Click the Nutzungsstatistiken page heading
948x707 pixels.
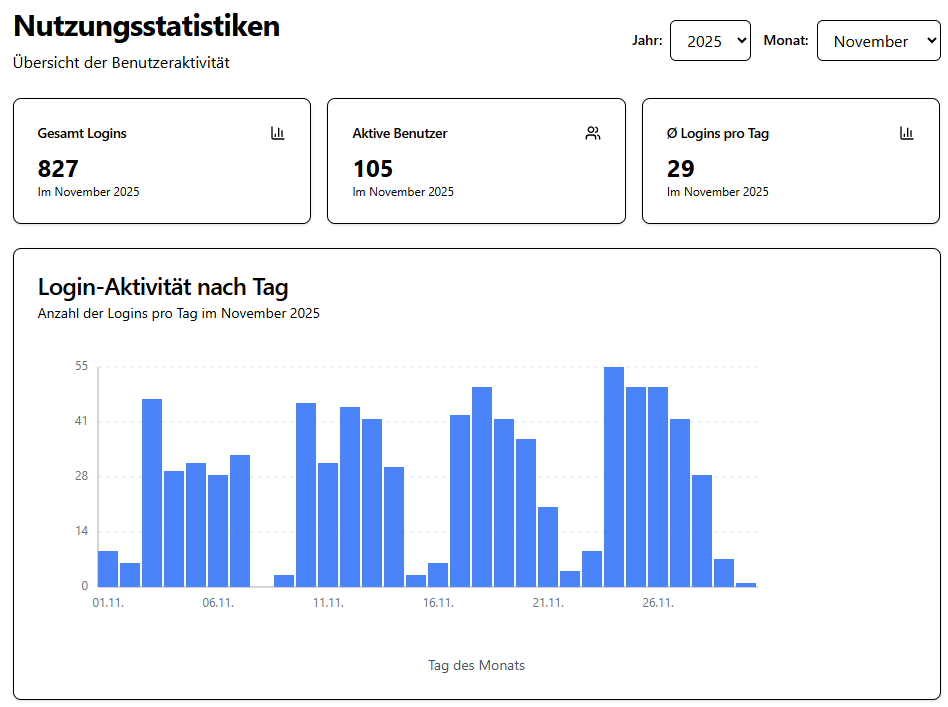[x=146, y=27]
